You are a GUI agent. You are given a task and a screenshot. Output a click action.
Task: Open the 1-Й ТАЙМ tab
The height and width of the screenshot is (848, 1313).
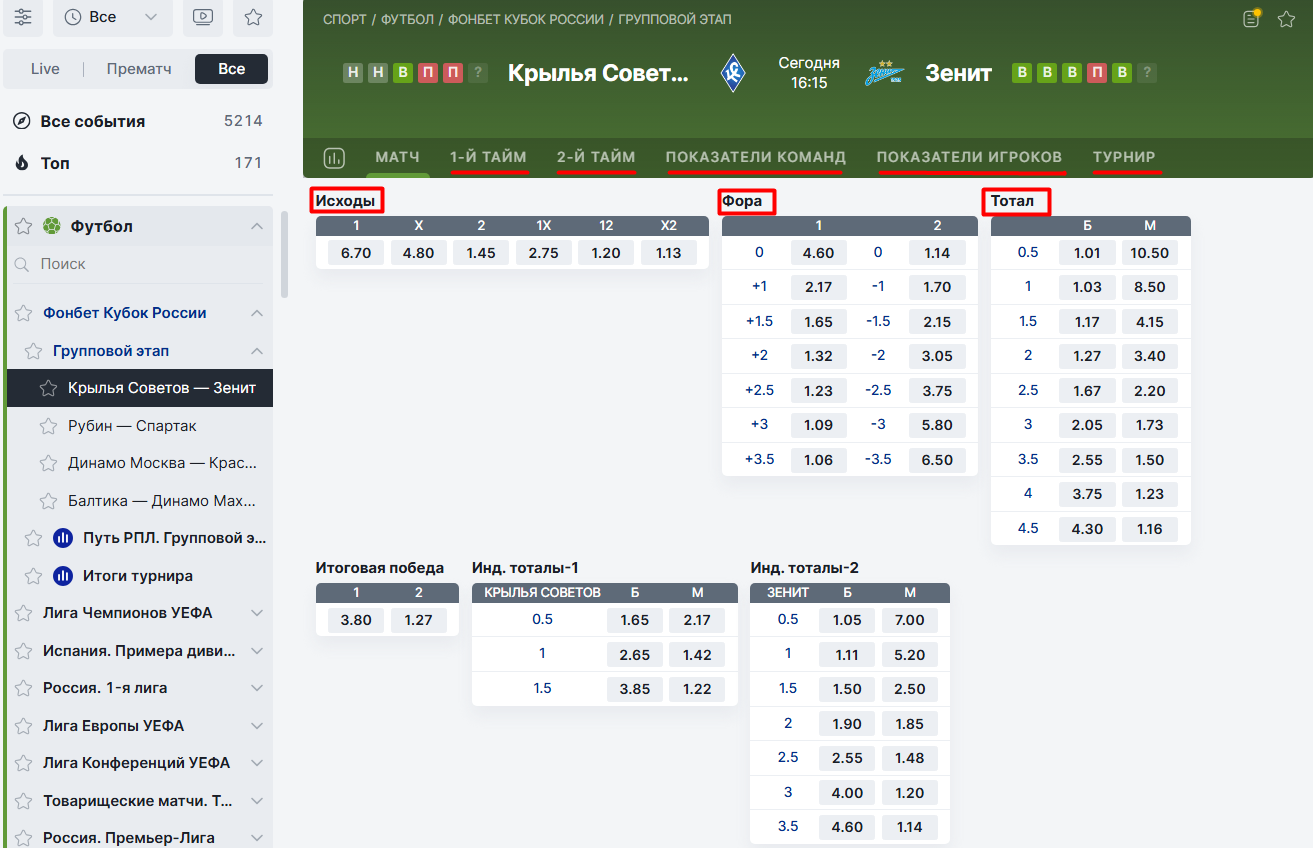[x=489, y=157]
